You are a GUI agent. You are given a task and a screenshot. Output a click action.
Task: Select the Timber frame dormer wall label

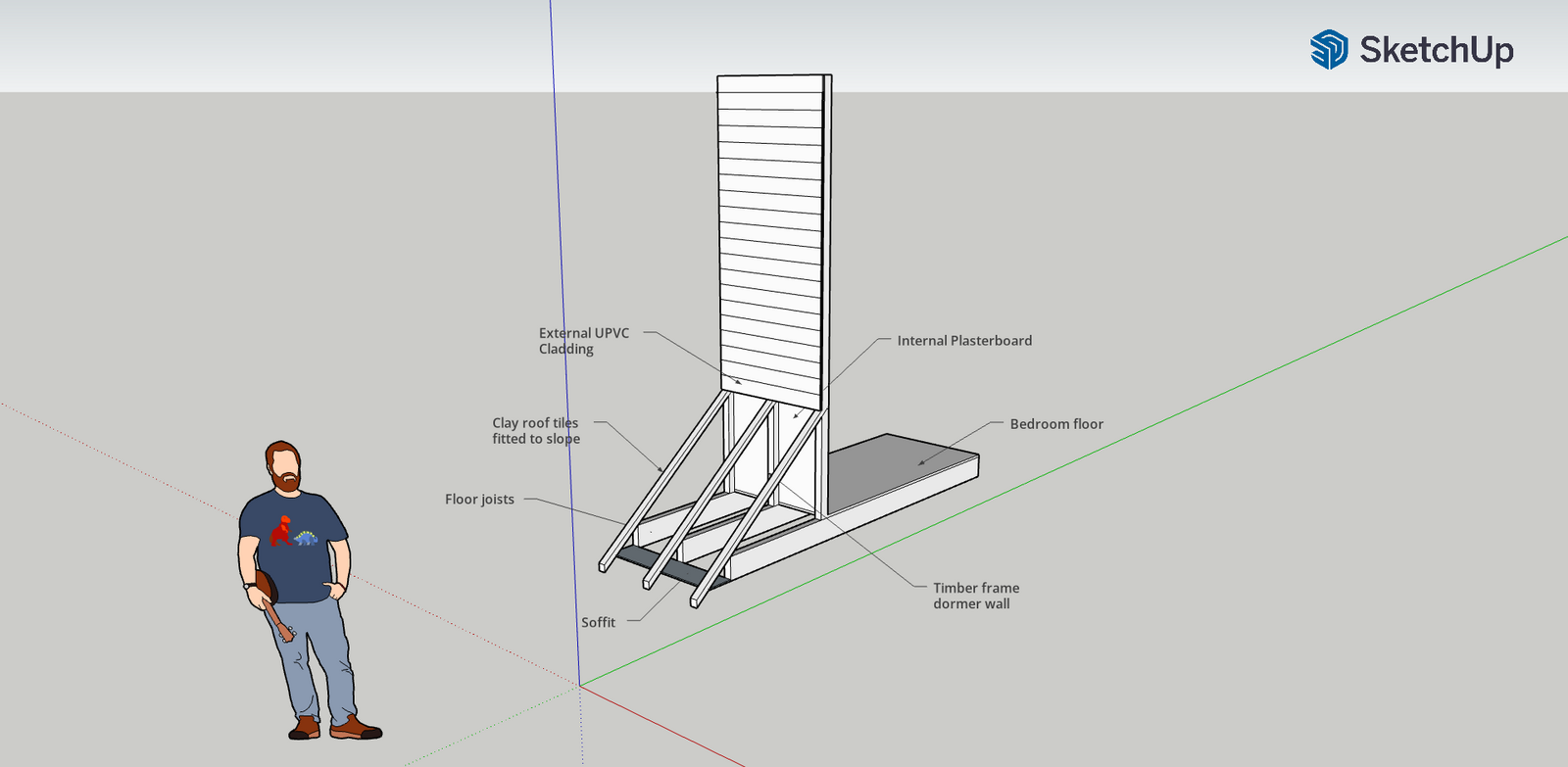[x=976, y=596]
